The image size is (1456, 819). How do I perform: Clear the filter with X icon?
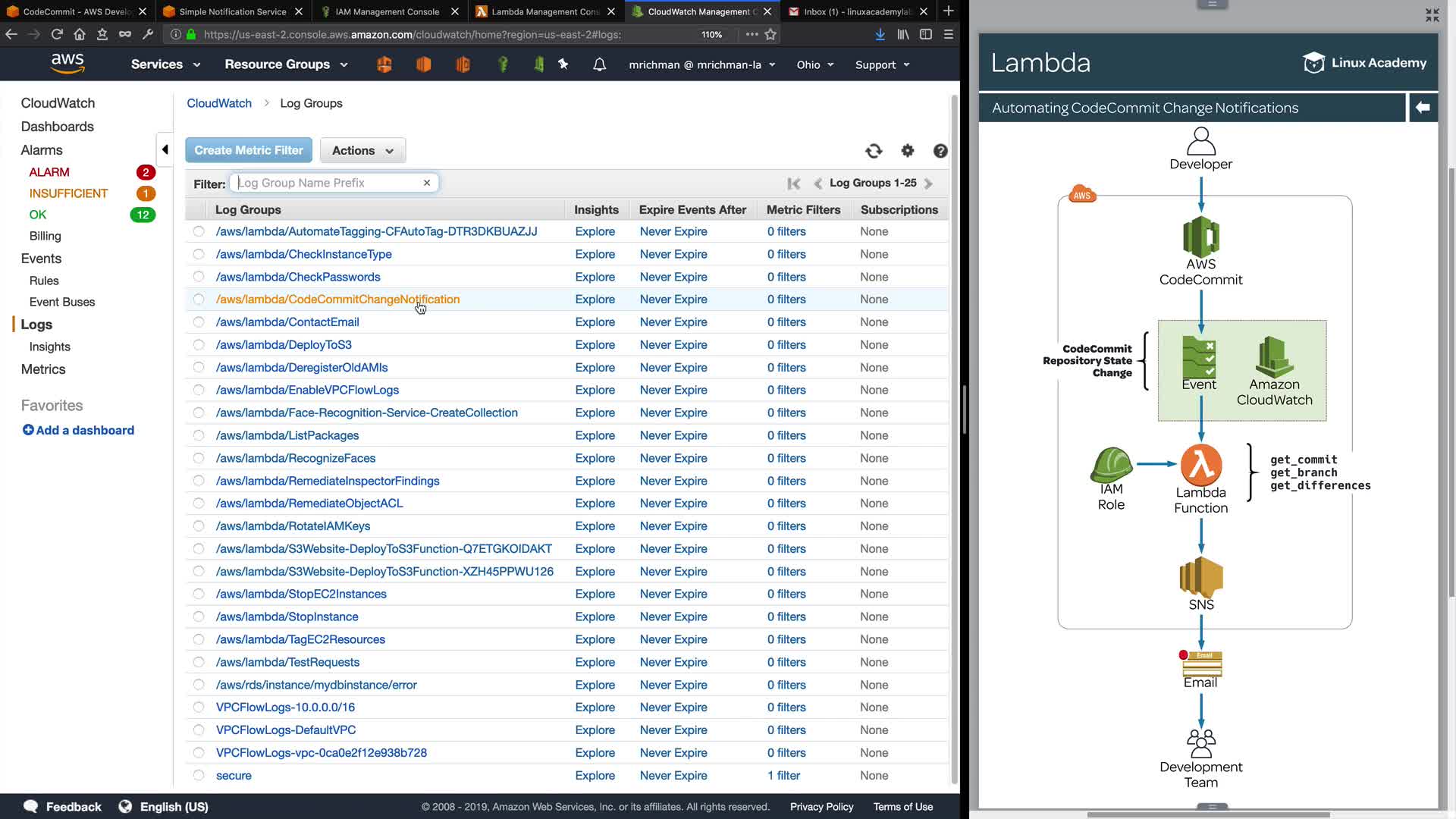click(427, 183)
